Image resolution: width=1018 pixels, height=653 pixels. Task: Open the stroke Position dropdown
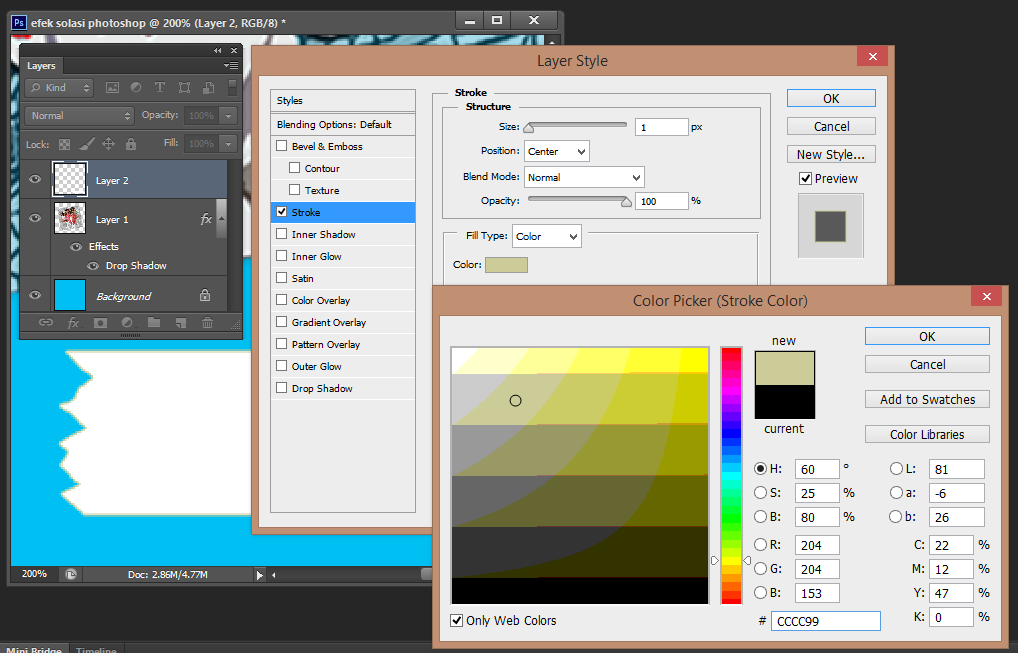[556, 151]
